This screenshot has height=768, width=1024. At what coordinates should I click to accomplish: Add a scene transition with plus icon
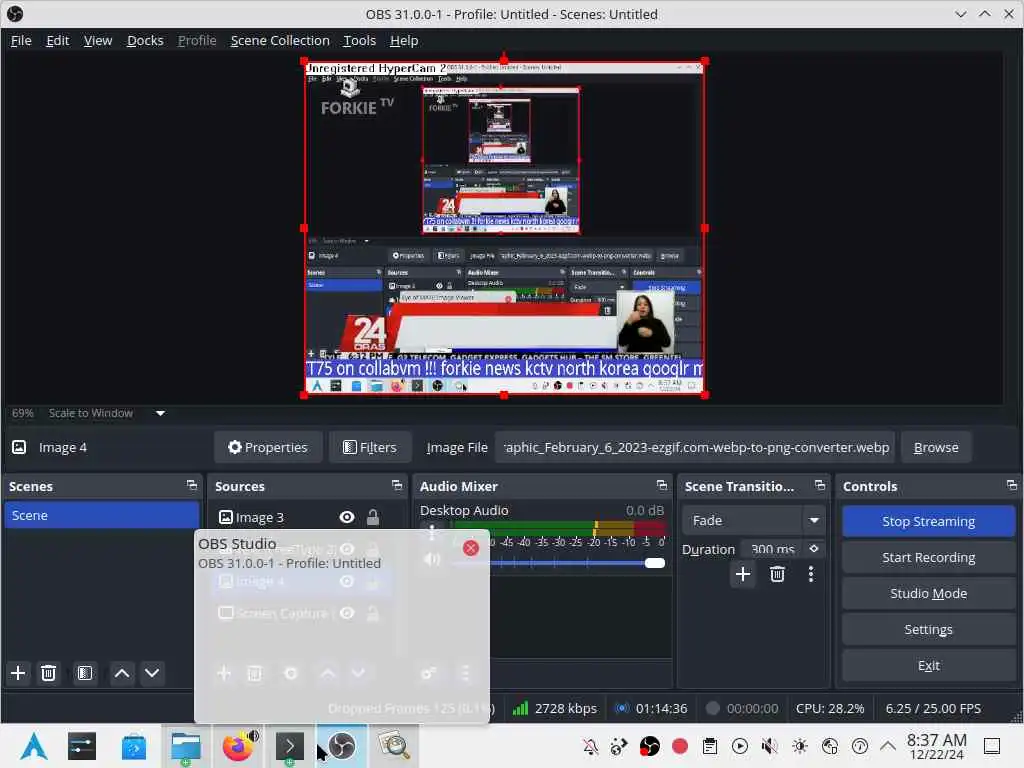pos(743,574)
